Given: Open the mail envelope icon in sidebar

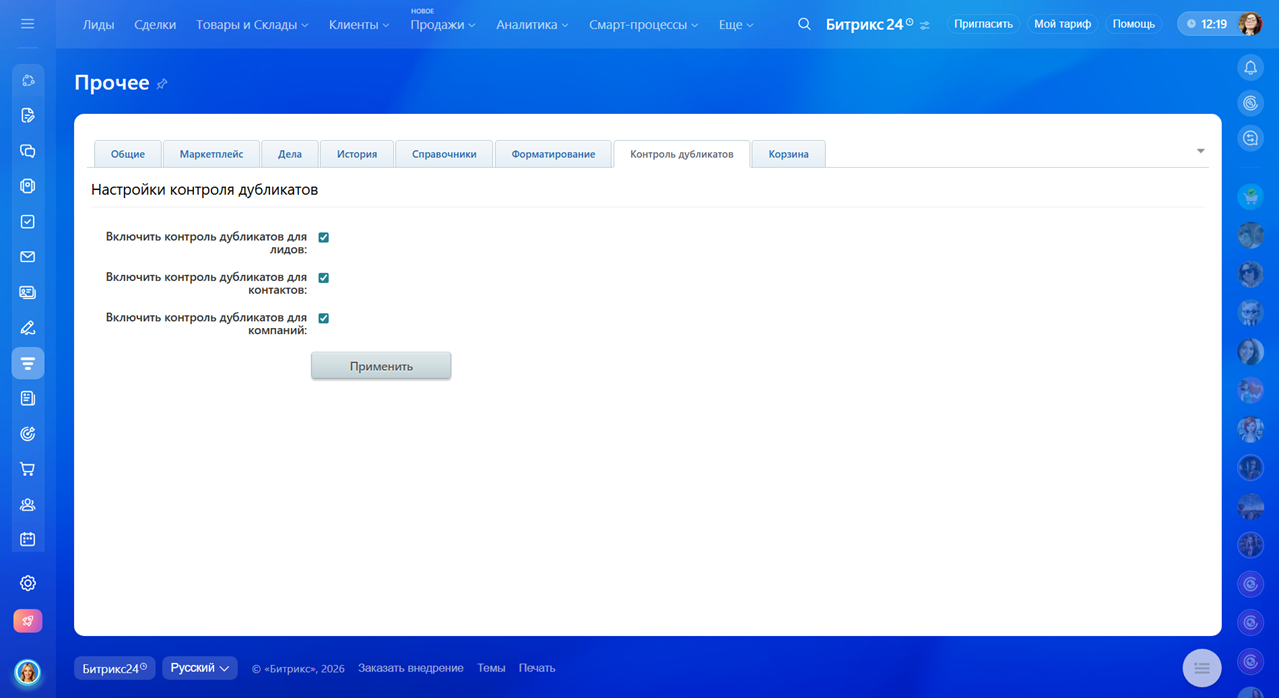Looking at the screenshot, I should [28, 257].
